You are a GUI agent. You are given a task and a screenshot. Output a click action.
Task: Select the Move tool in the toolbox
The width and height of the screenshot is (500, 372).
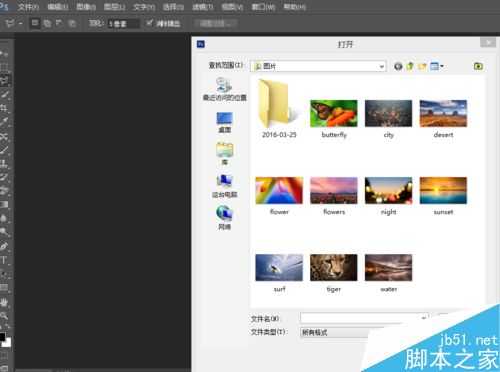coord(4,54)
